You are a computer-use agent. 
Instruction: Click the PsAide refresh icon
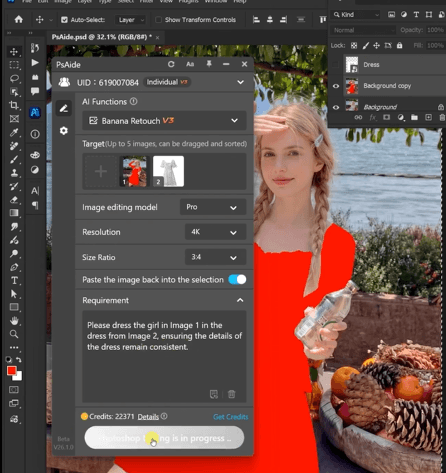coord(171,64)
